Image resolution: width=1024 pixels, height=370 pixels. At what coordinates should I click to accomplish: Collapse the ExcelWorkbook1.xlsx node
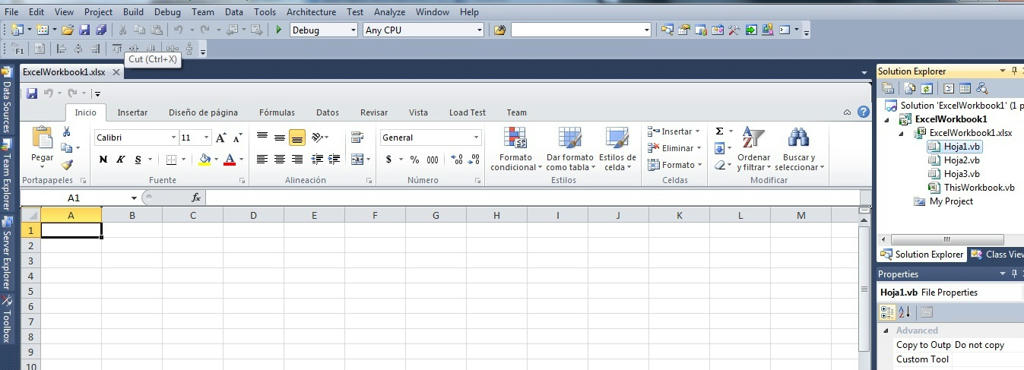[x=902, y=133]
